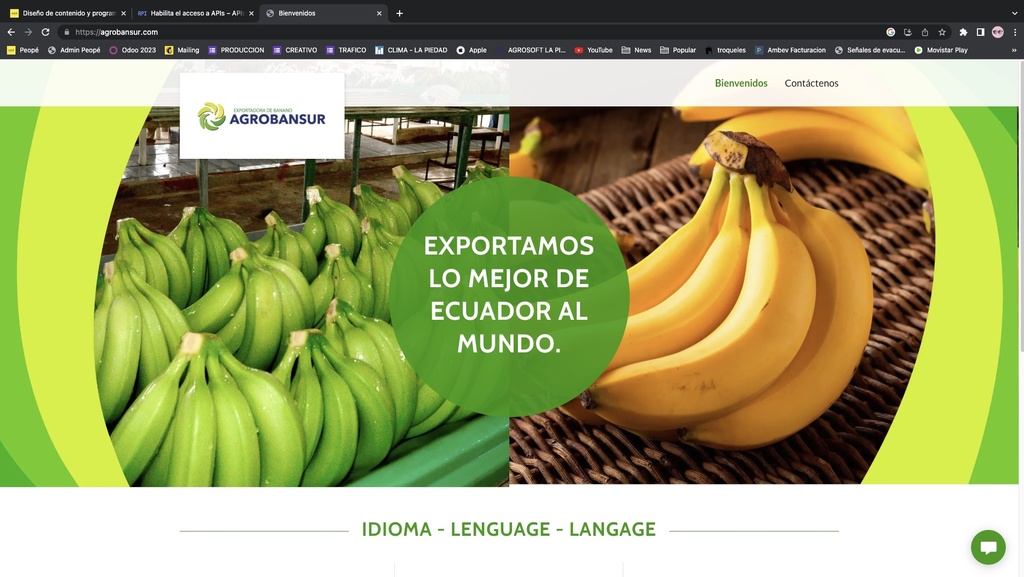Click the IDIOMA - LENGUAGE - LANGAGE heading
1024x577 pixels.
coord(509,529)
